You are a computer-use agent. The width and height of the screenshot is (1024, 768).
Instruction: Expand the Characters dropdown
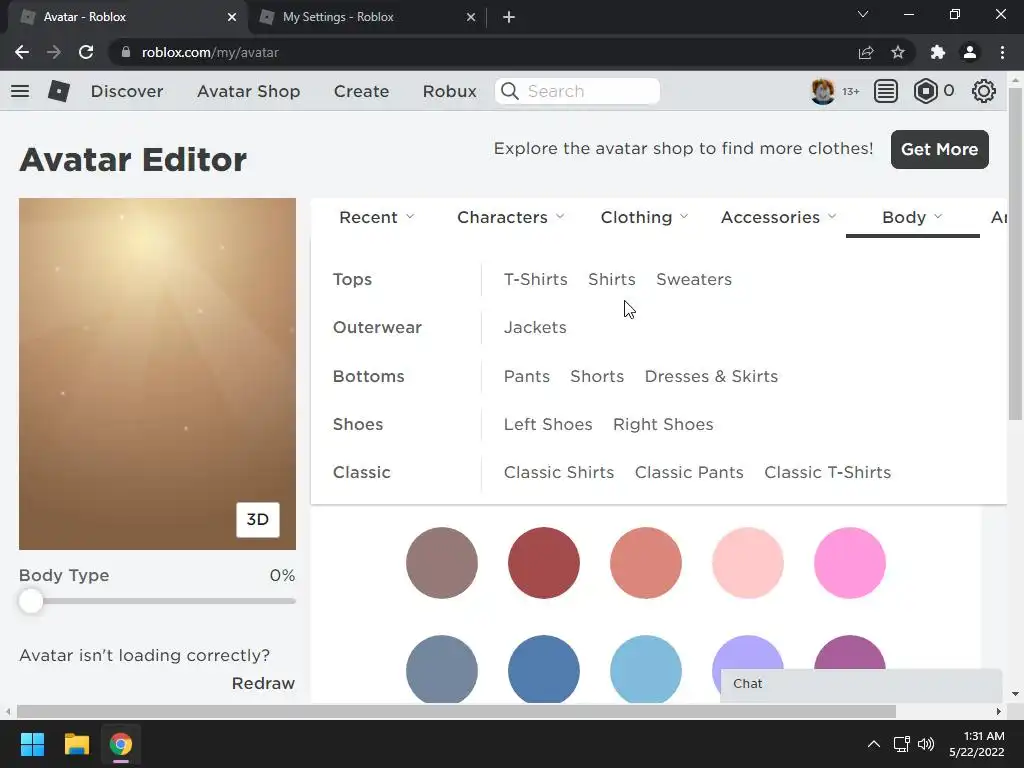[511, 217]
